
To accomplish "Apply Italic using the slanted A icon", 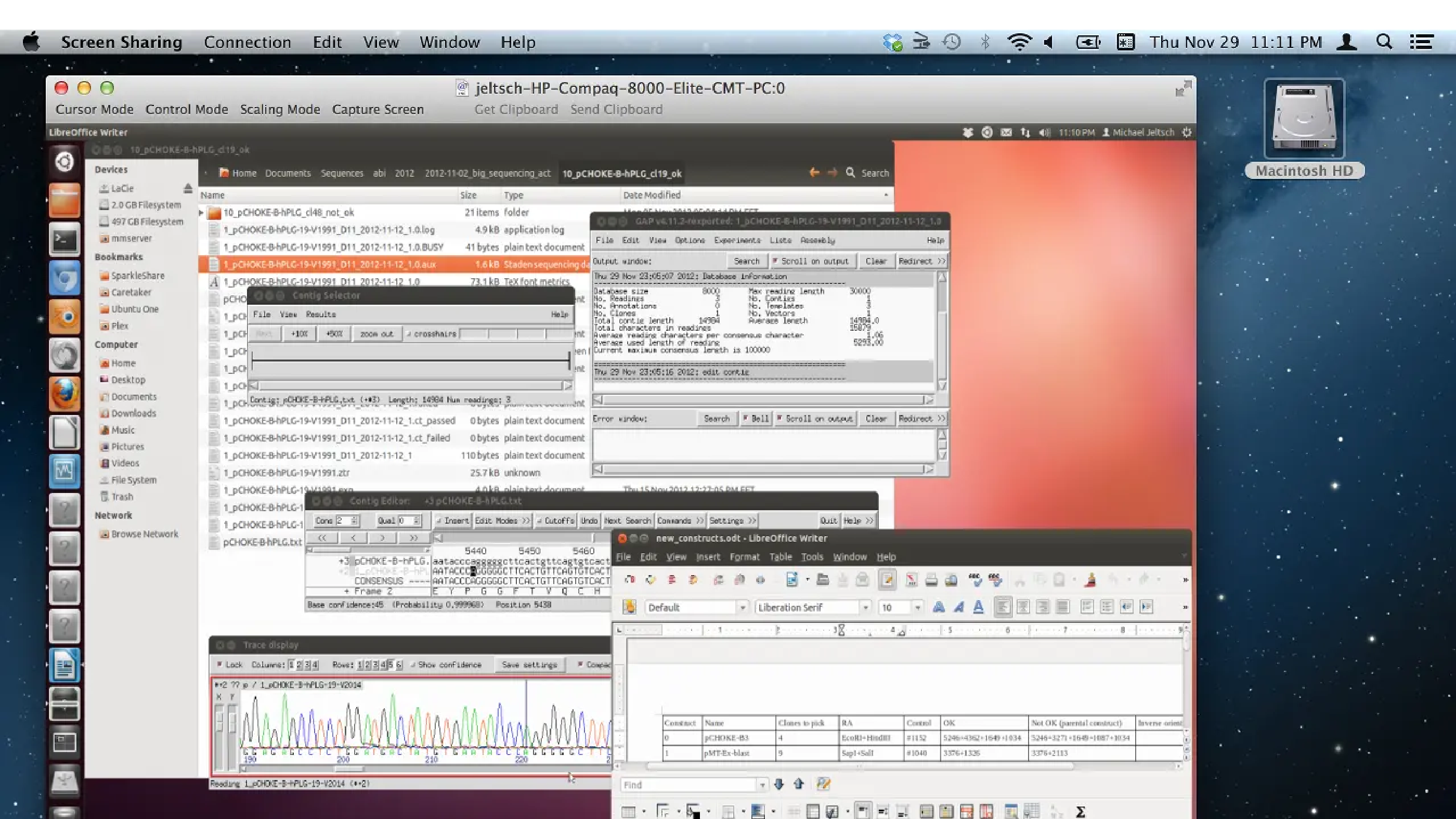I will click(958, 607).
